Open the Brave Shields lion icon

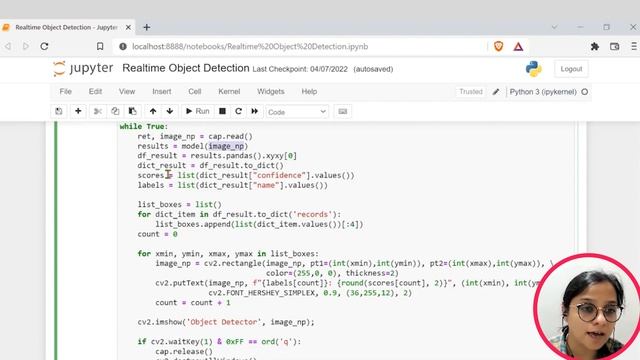pyautogui.click(x=498, y=47)
